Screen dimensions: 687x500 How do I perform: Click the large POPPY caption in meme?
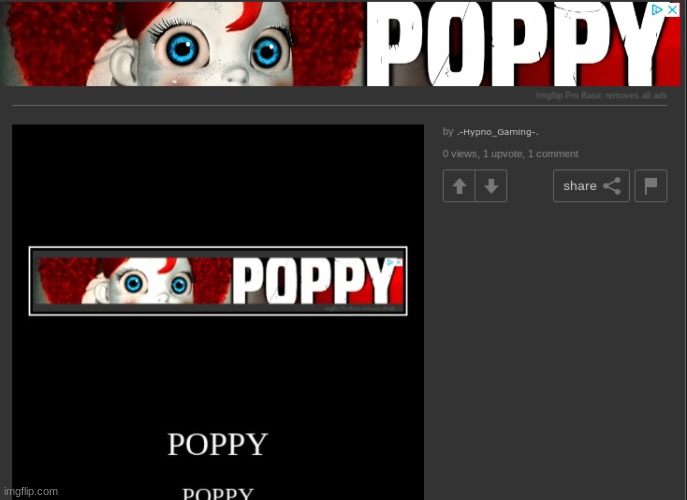(218, 444)
